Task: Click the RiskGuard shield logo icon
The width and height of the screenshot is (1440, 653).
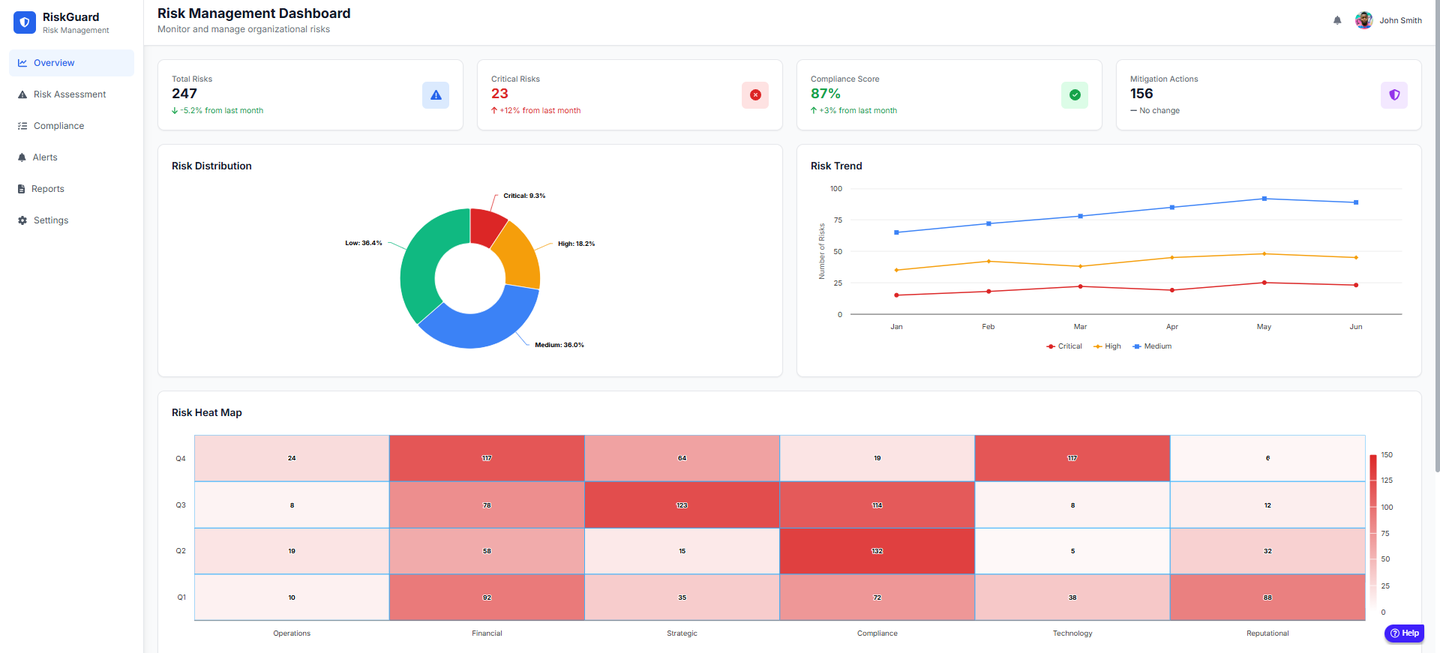Action: 25,22
